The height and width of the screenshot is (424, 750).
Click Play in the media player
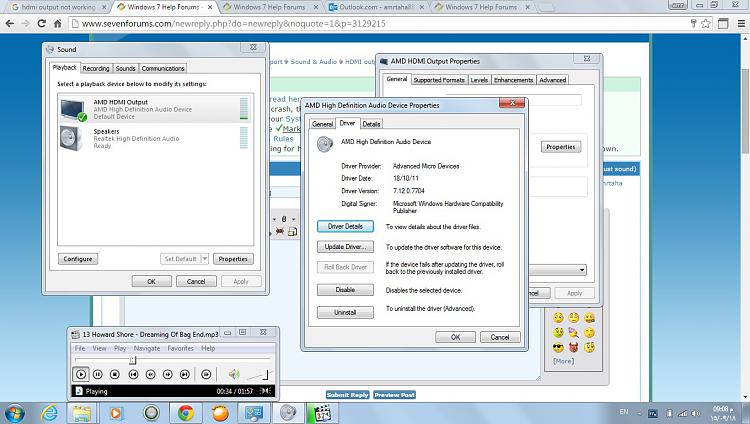click(81, 374)
